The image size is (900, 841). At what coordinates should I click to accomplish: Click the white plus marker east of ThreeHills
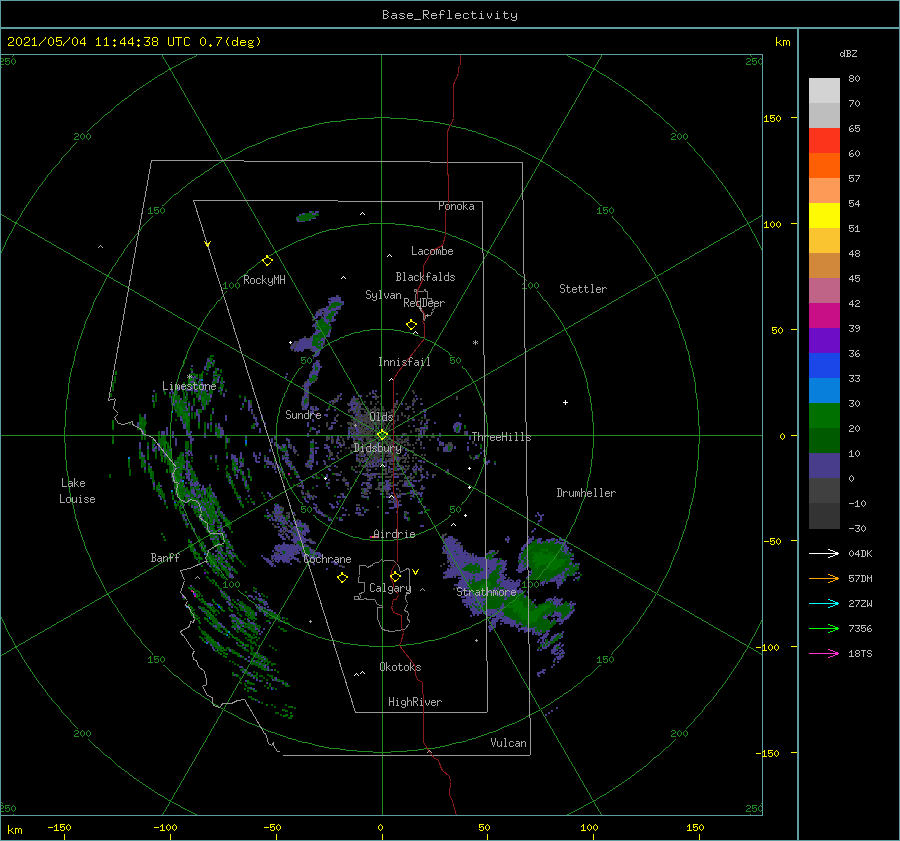coord(565,402)
